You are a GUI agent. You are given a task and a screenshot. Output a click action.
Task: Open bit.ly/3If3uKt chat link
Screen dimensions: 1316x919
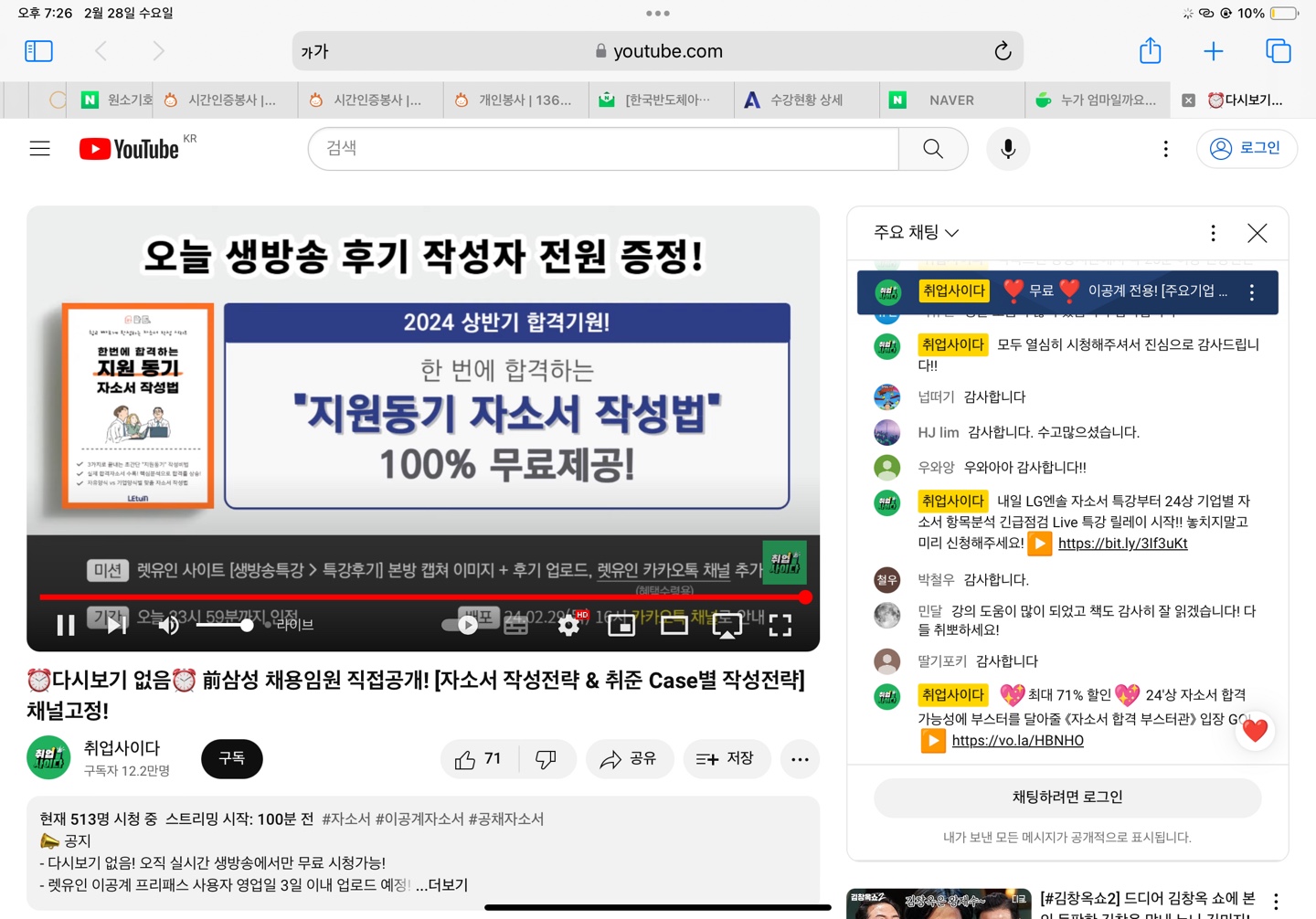1122,544
